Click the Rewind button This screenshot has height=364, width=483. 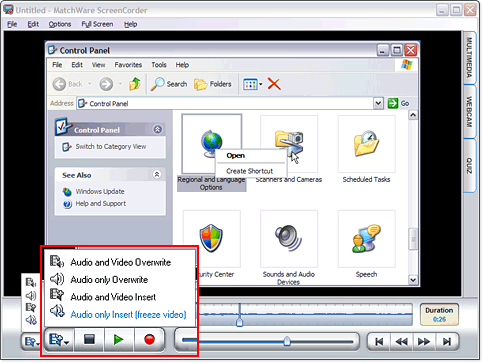pyautogui.click(x=401, y=342)
